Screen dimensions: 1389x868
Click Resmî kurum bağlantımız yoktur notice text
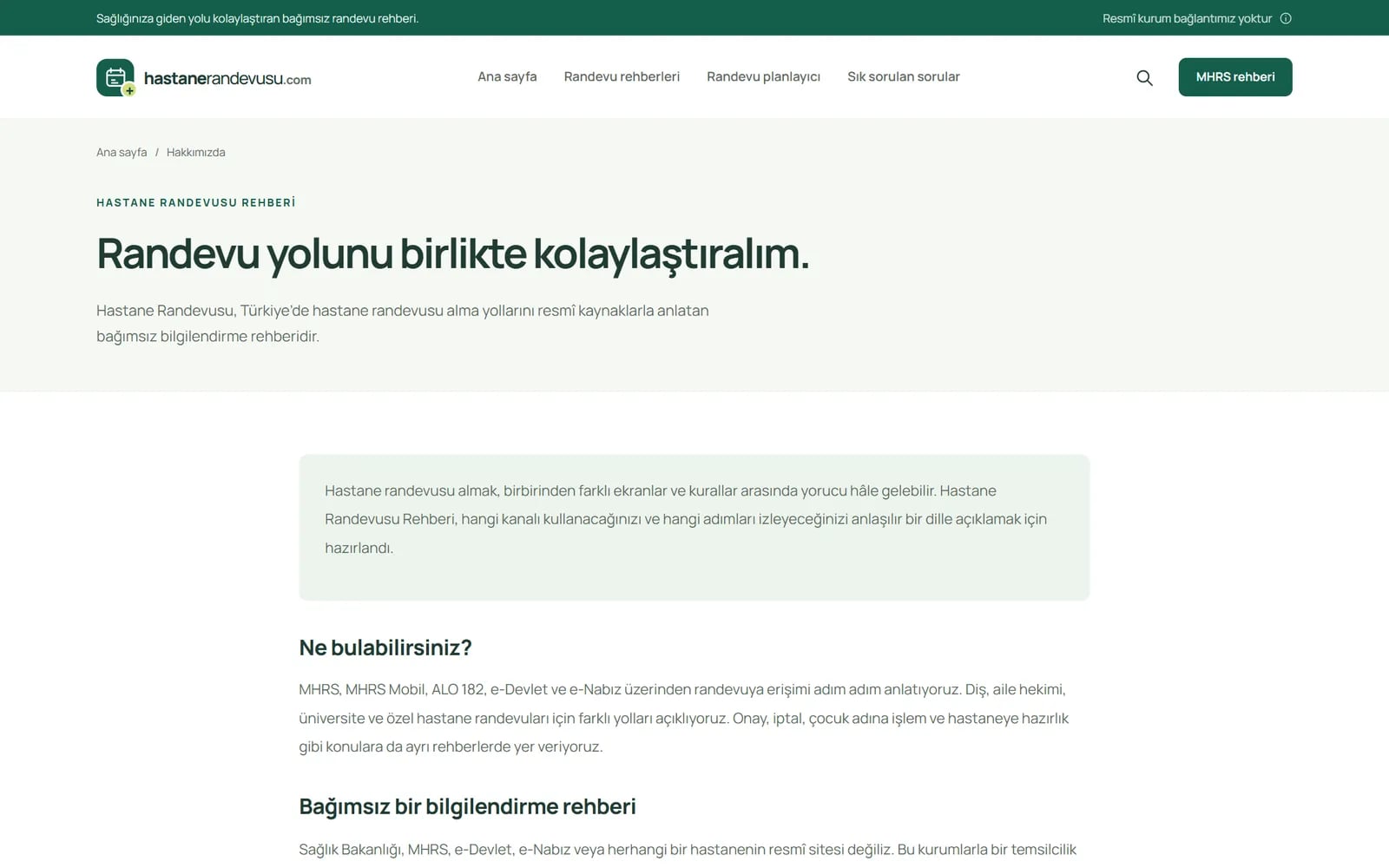tap(1187, 18)
